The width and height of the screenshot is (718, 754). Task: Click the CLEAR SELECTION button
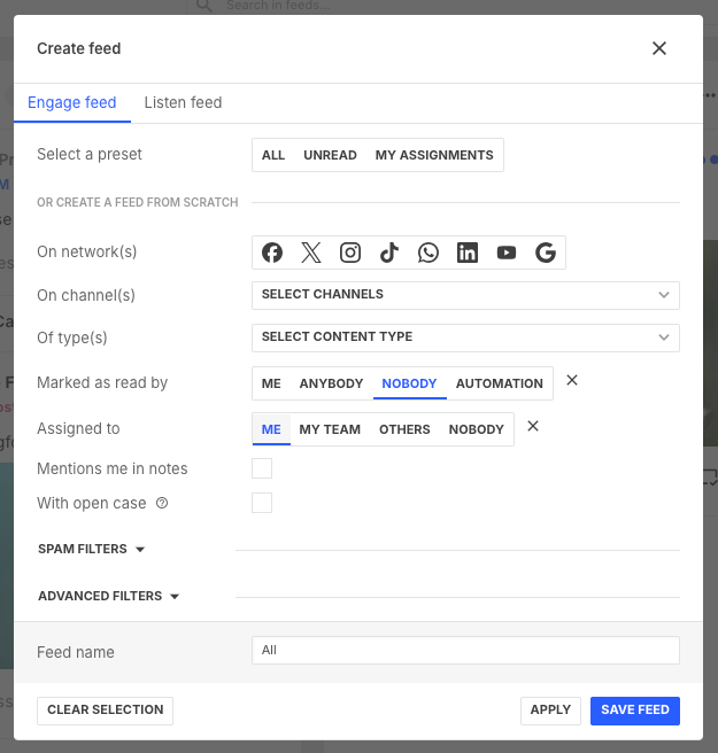(105, 710)
